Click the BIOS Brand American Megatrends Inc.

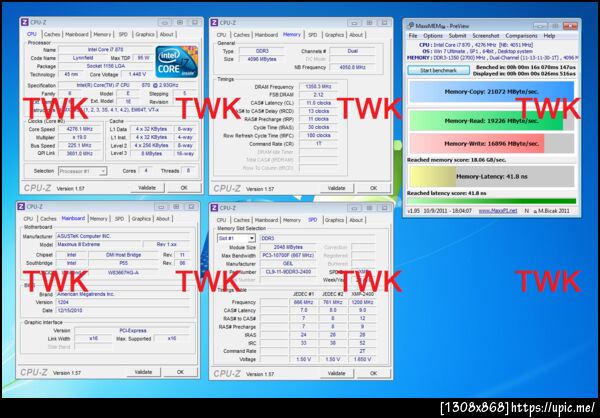click(122, 294)
